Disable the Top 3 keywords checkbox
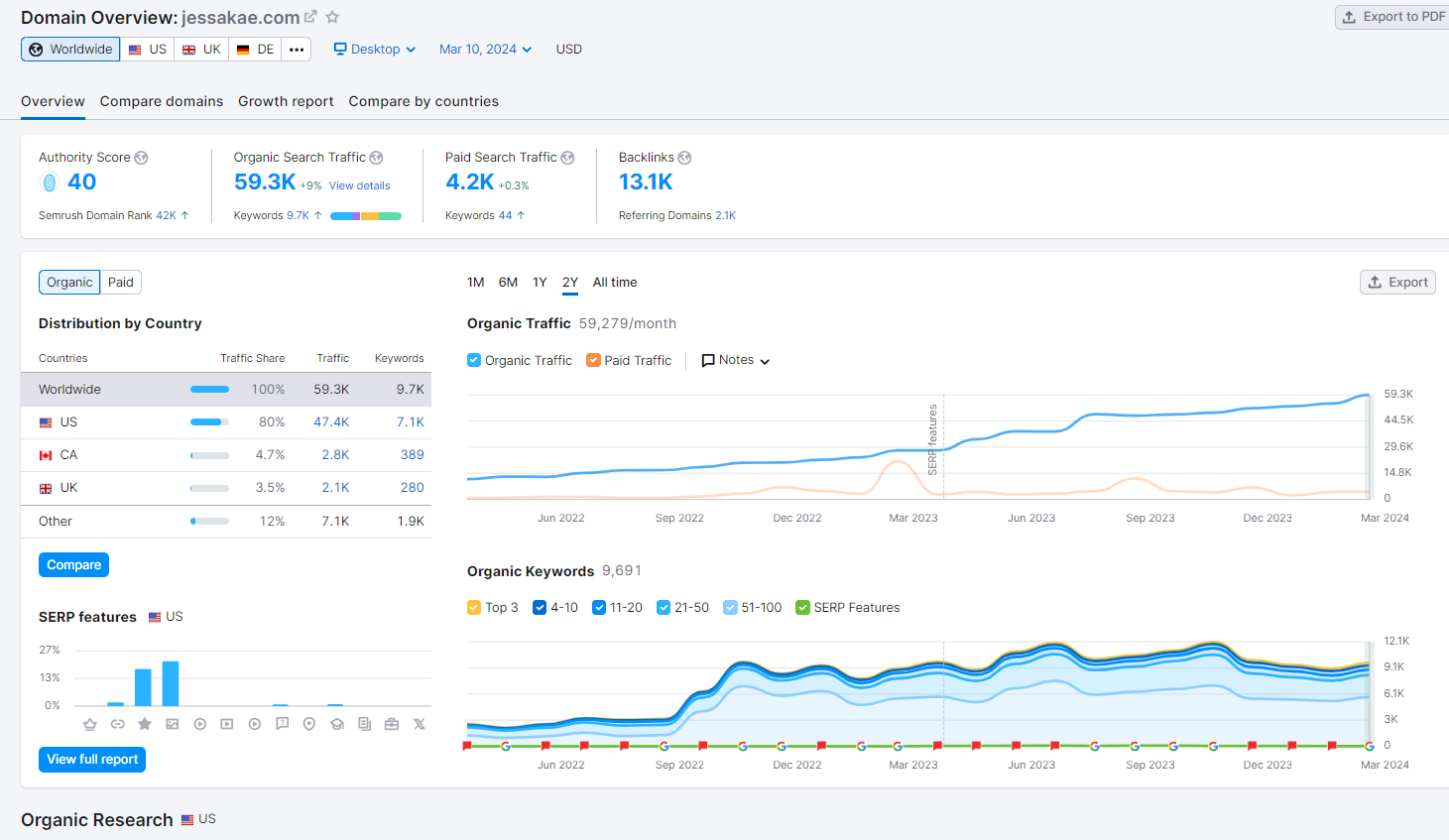Viewport: 1449px width, 840px height. click(474, 607)
